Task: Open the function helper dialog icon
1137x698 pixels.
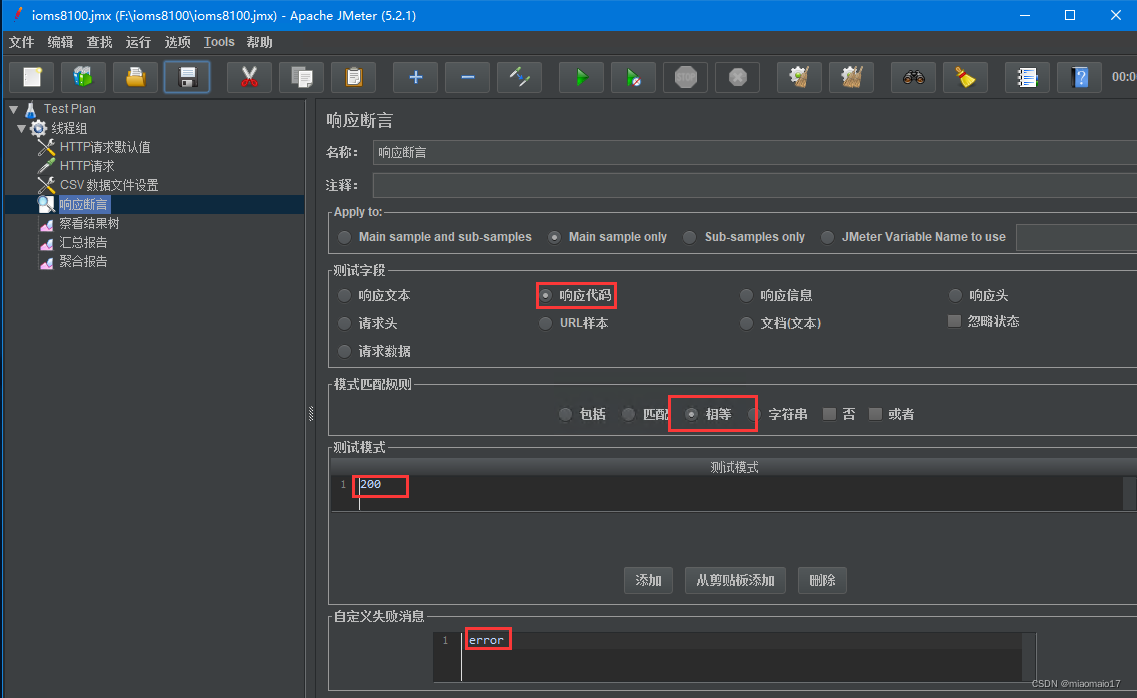Action: (x=1028, y=77)
